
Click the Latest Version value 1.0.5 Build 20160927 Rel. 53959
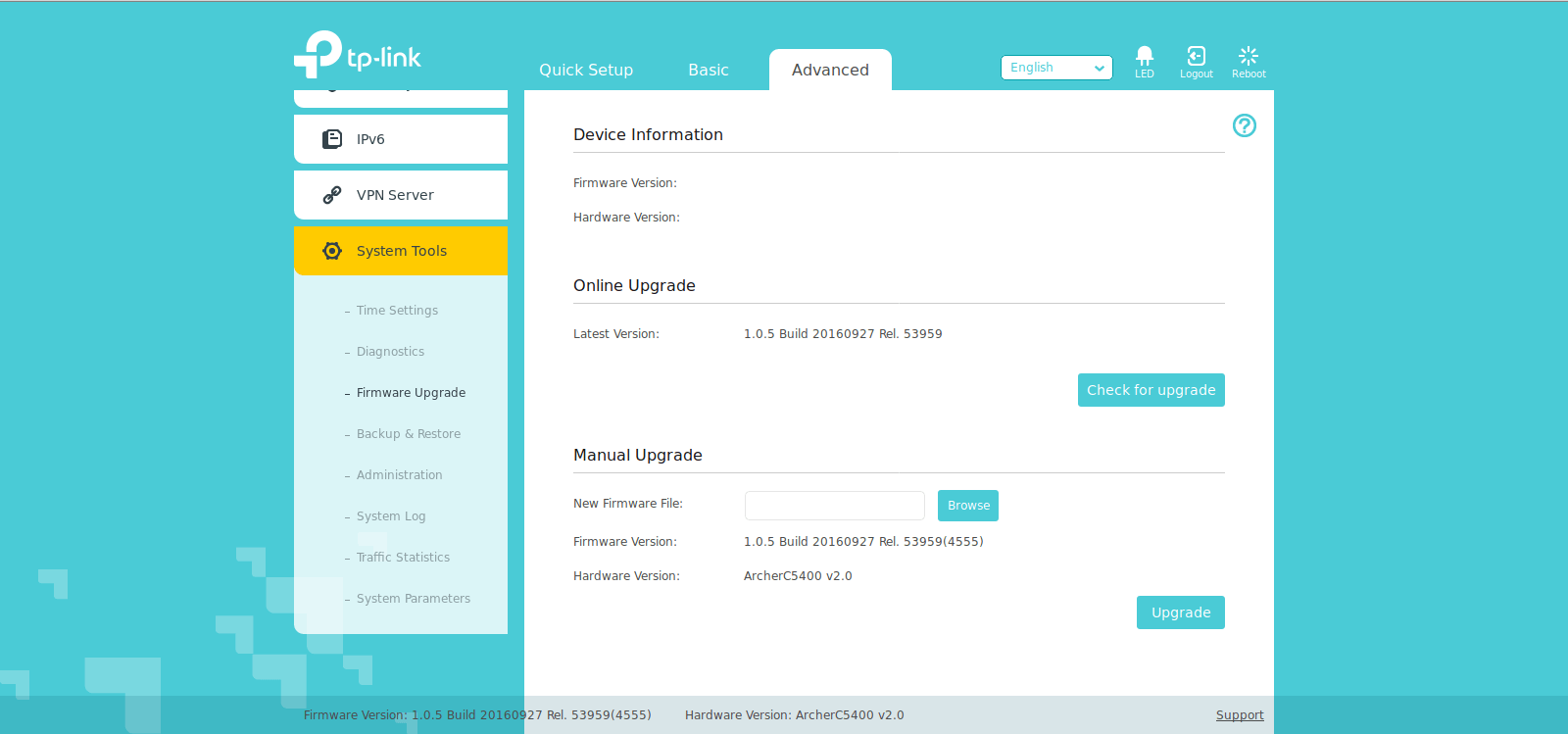coord(843,334)
